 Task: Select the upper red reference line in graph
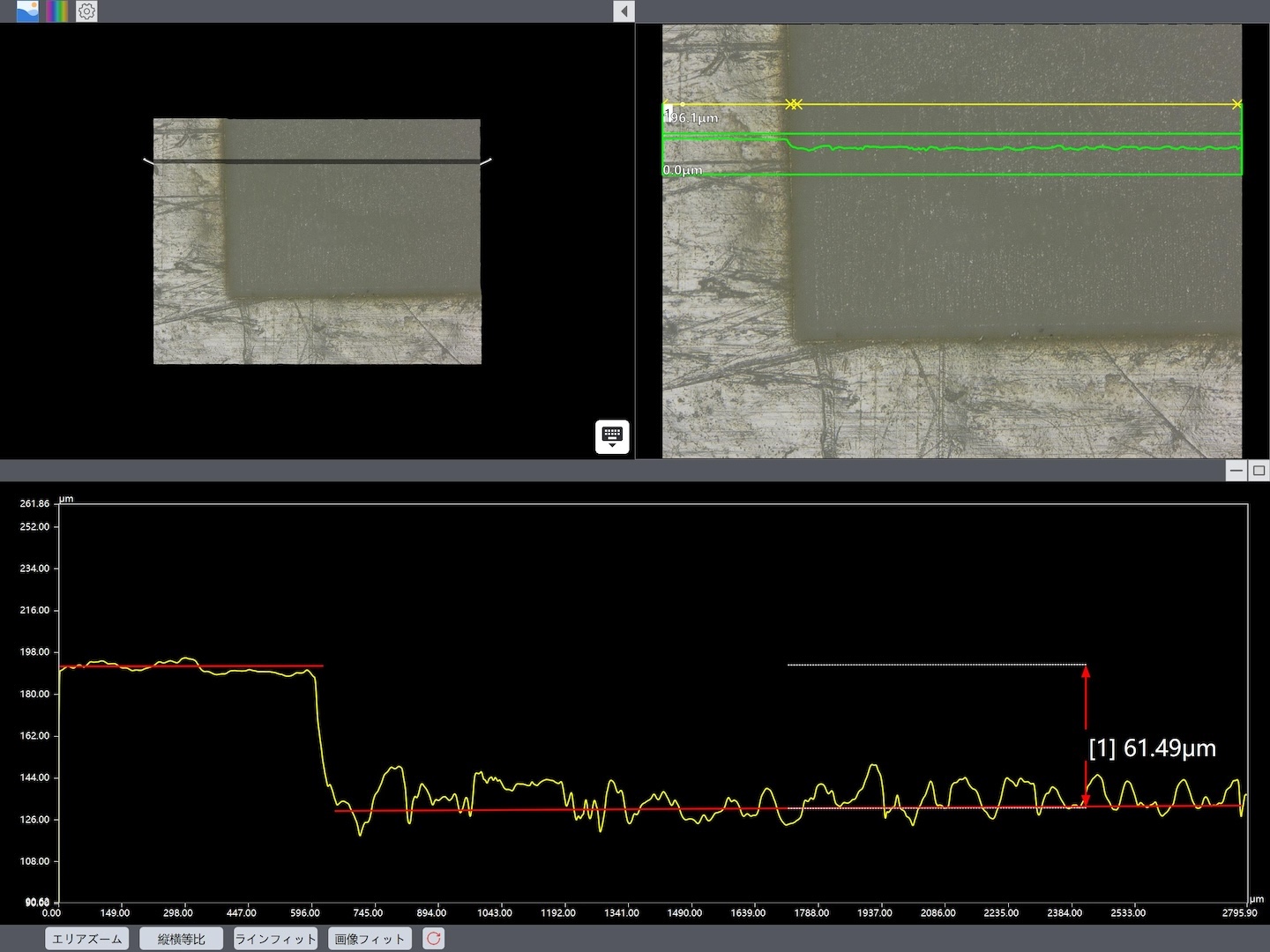(191, 666)
